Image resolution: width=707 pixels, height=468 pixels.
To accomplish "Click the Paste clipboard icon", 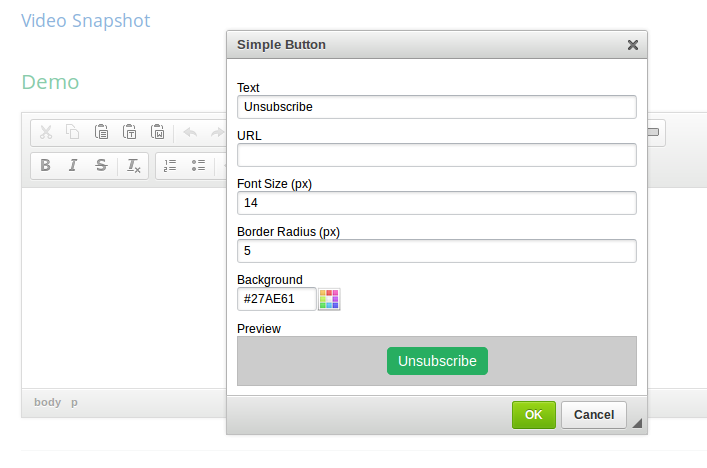I will point(101,132).
